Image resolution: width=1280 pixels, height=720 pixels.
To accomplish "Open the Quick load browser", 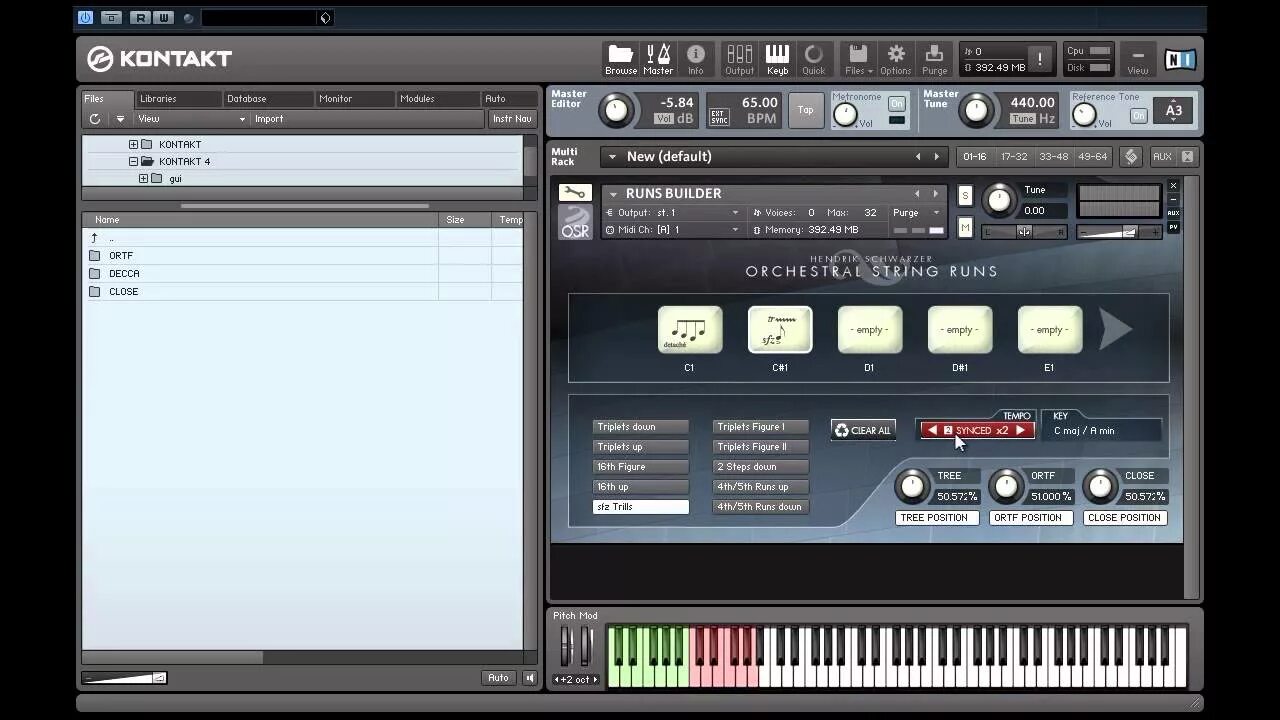I will click(814, 59).
